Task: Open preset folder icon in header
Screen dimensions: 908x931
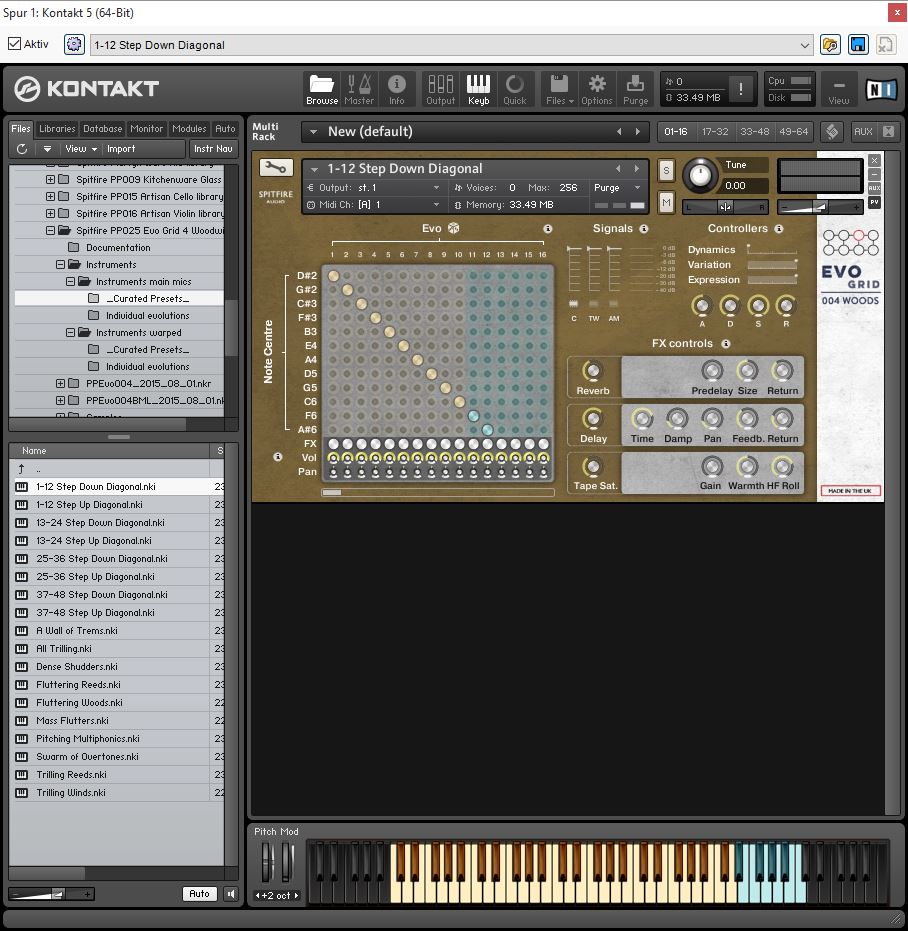Action: pyautogui.click(x=830, y=45)
